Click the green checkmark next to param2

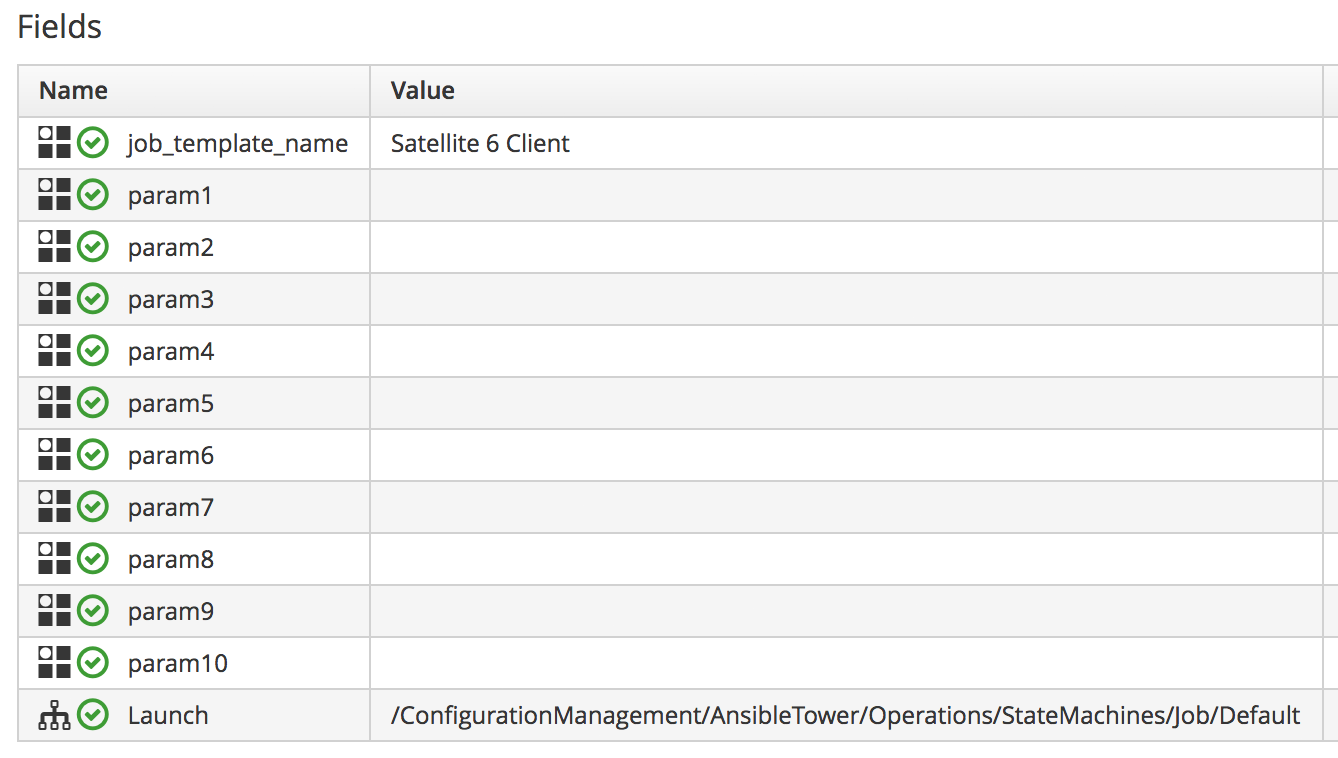coord(93,247)
